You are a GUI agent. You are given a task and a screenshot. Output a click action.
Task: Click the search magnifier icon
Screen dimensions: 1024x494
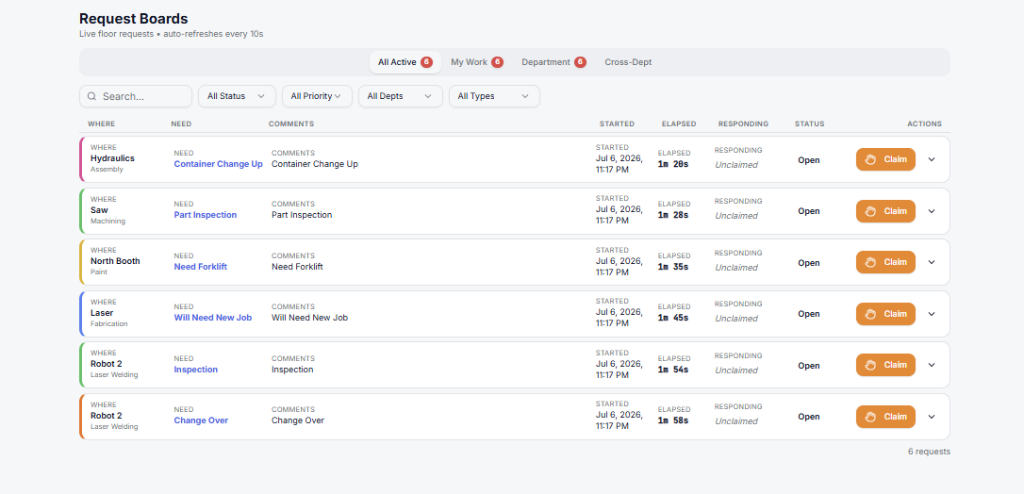click(x=92, y=96)
